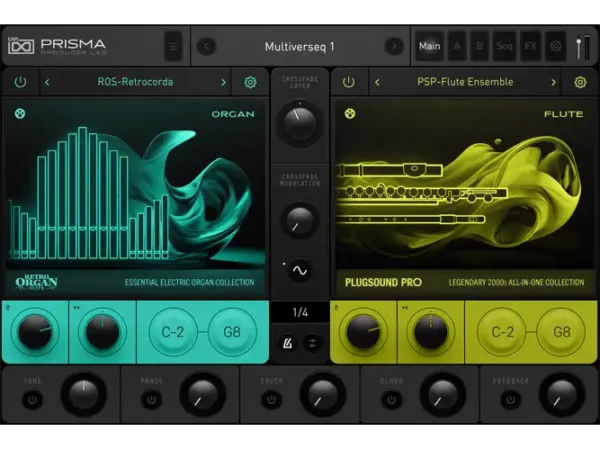Open PSP-Flute Ensemble layer settings gear
This screenshot has height=450, width=600.
coord(580,82)
